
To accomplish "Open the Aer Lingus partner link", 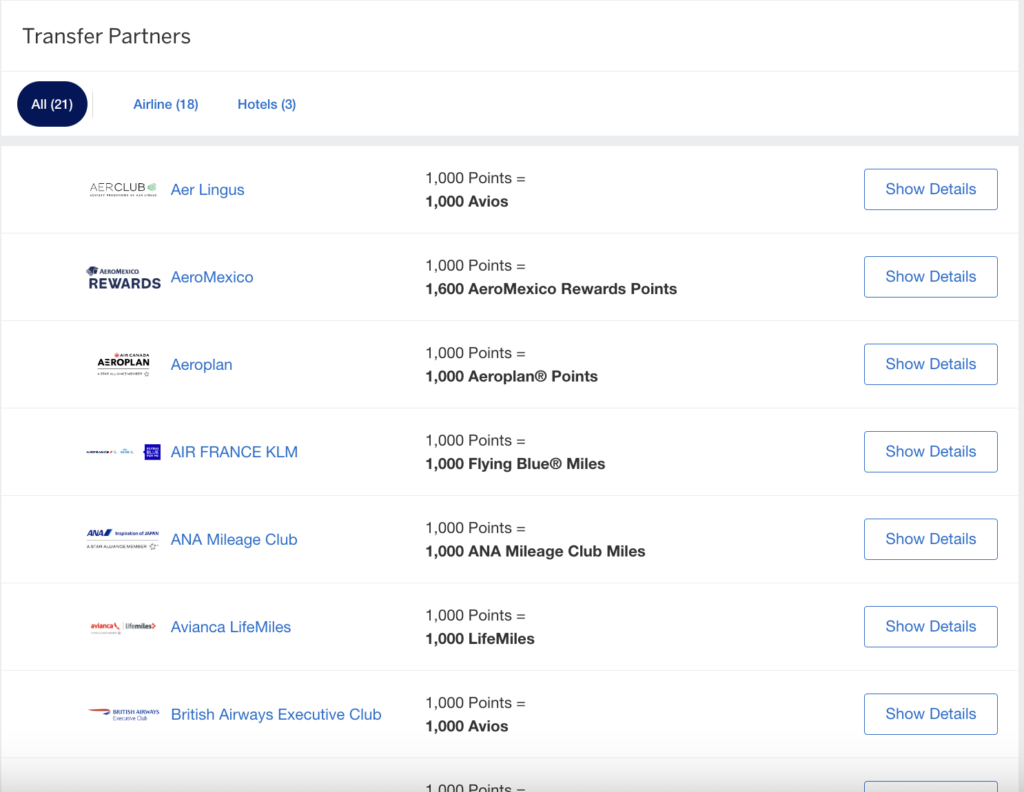I will [207, 190].
